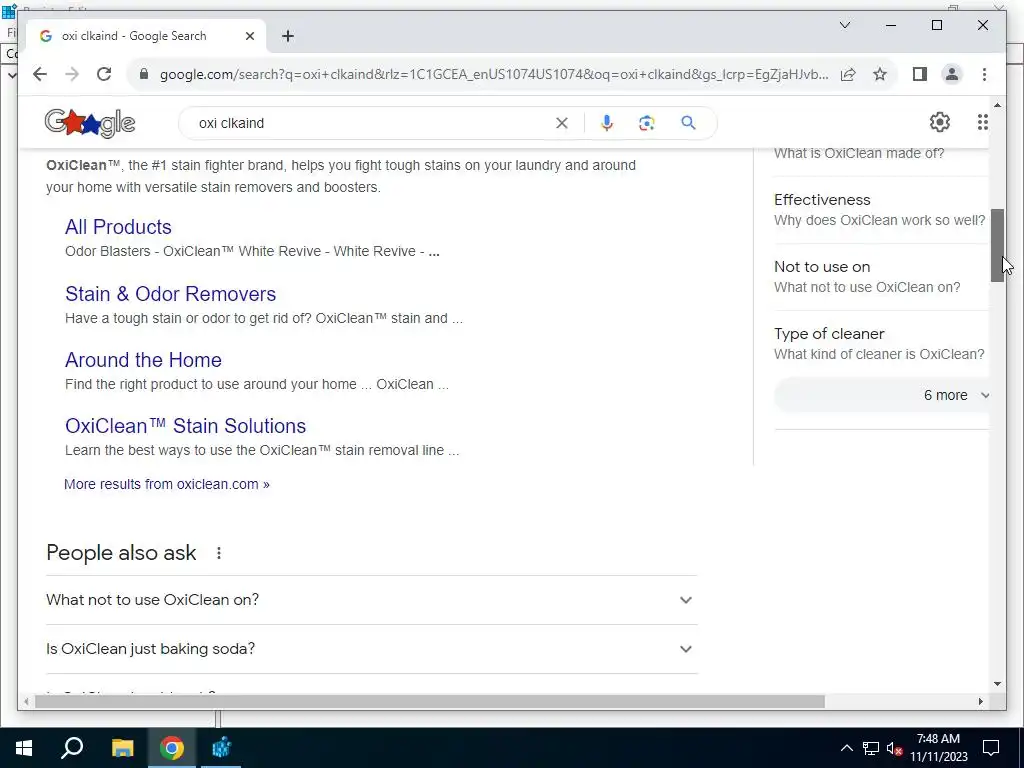Clear the search box text
The width and height of the screenshot is (1024, 768).
tap(562, 123)
